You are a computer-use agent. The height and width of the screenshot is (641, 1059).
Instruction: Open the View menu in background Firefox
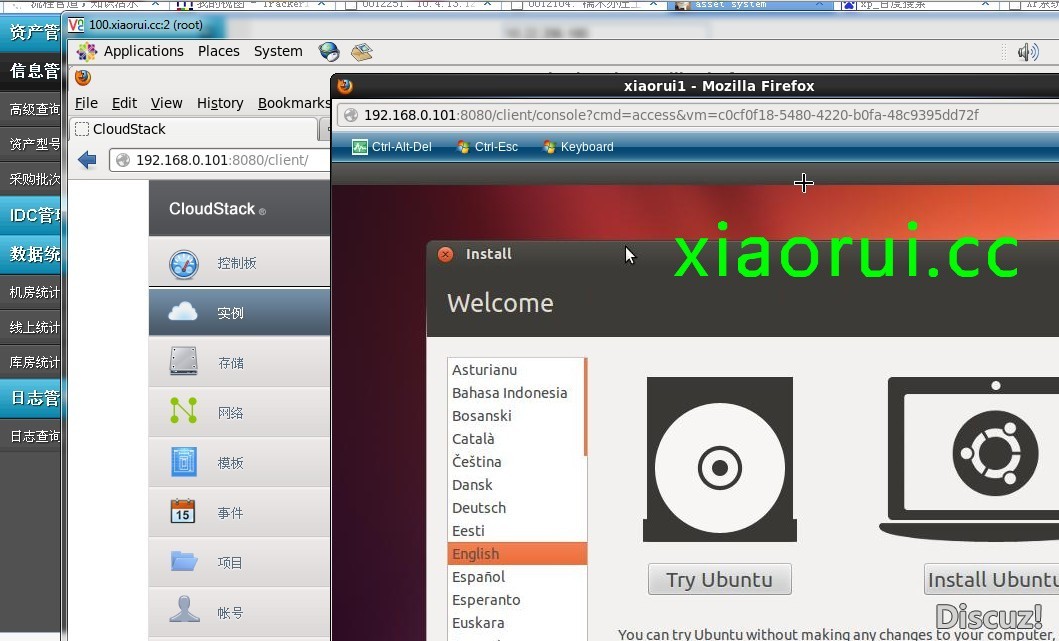tap(167, 103)
